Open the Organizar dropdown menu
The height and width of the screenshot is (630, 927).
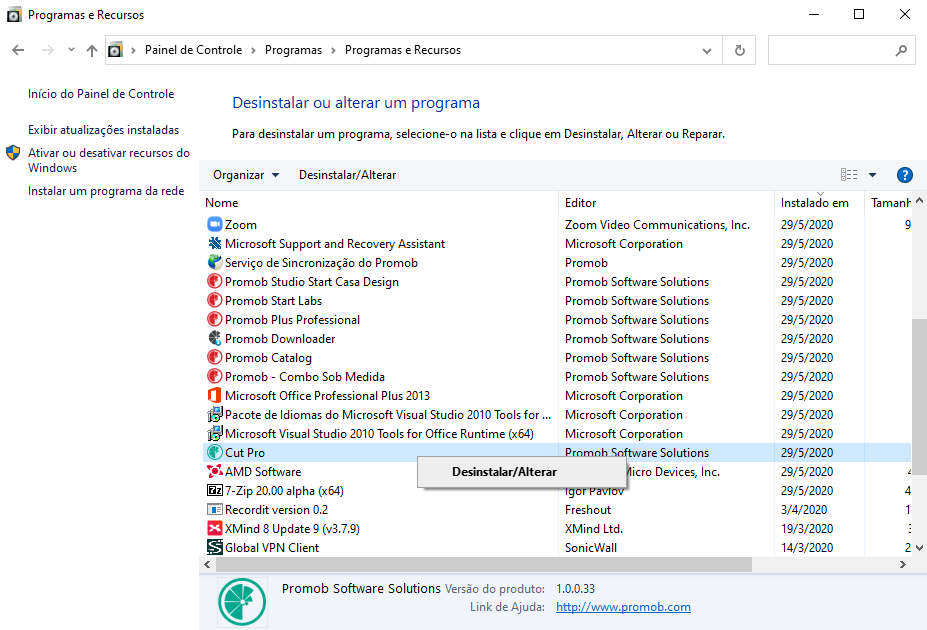pyautogui.click(x=246, y=175)
